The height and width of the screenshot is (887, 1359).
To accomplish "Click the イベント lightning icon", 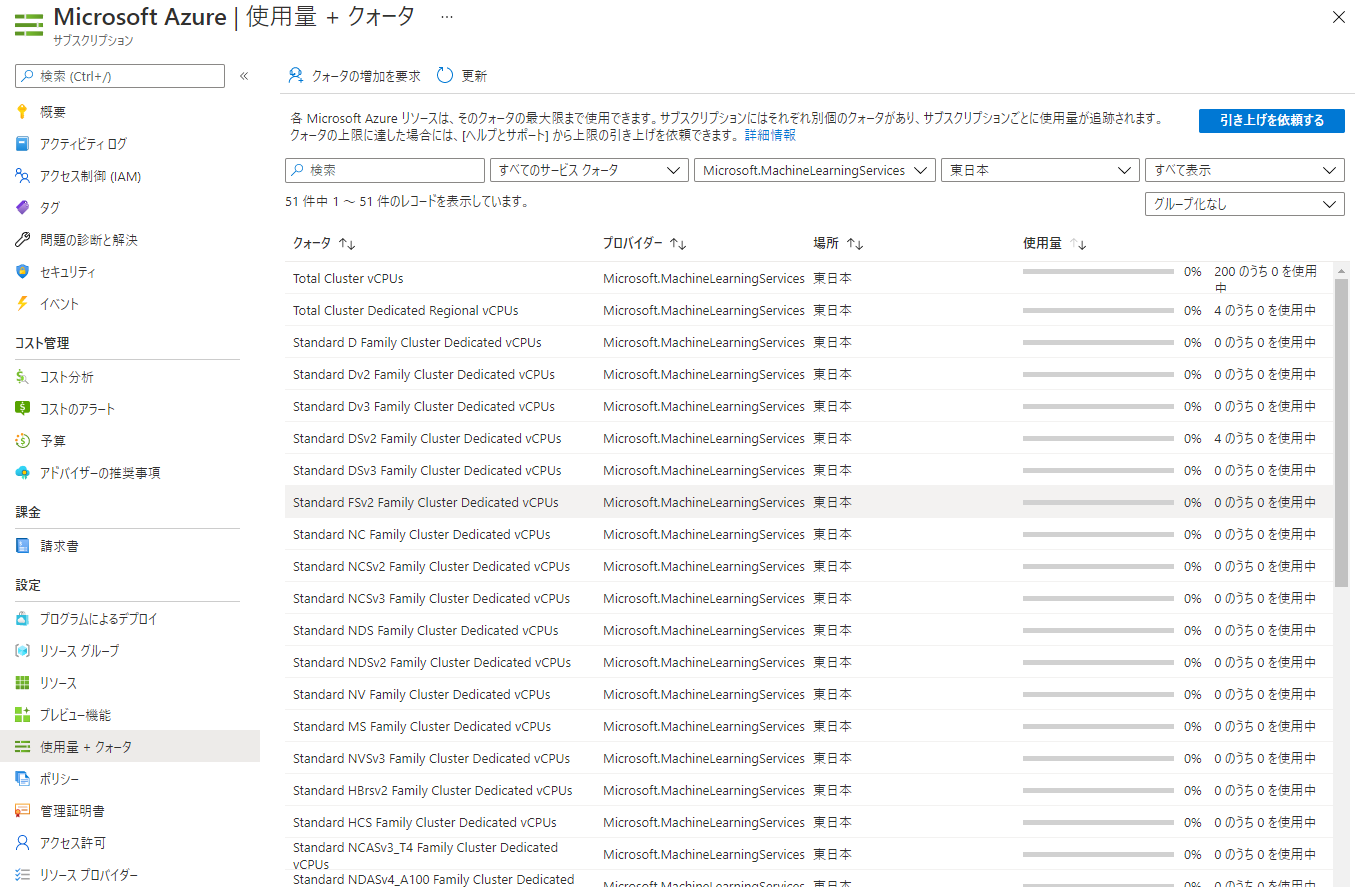I will [x=22, y=304].
